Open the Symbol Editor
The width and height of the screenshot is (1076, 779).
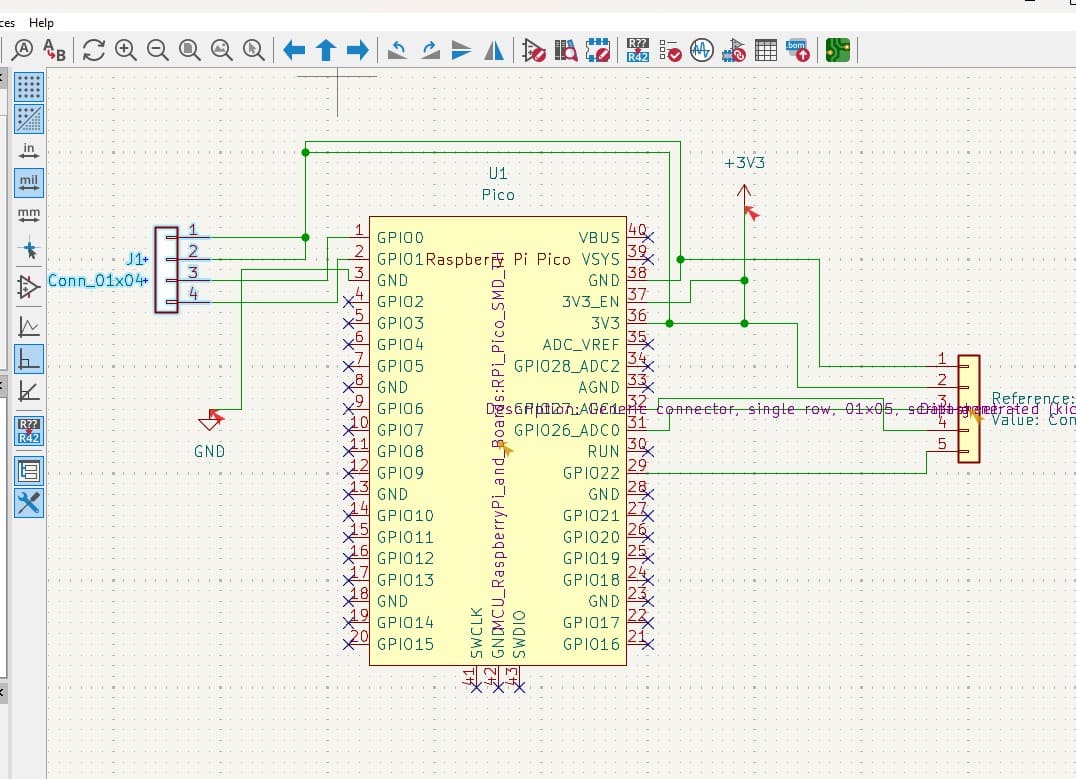tap(534, 50)
